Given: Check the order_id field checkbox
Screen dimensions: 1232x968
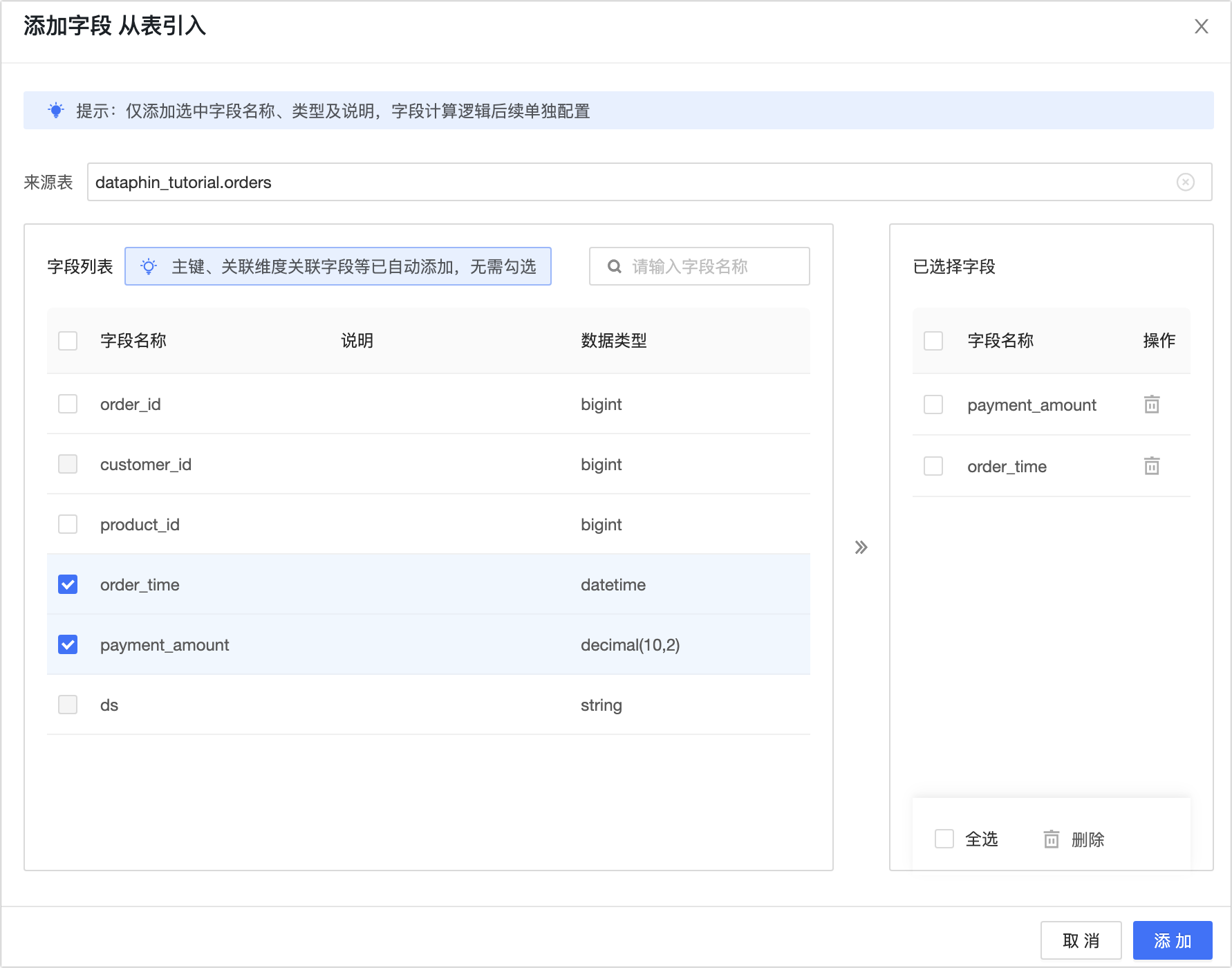Looking at the screenshot, I should click(68, 404).
